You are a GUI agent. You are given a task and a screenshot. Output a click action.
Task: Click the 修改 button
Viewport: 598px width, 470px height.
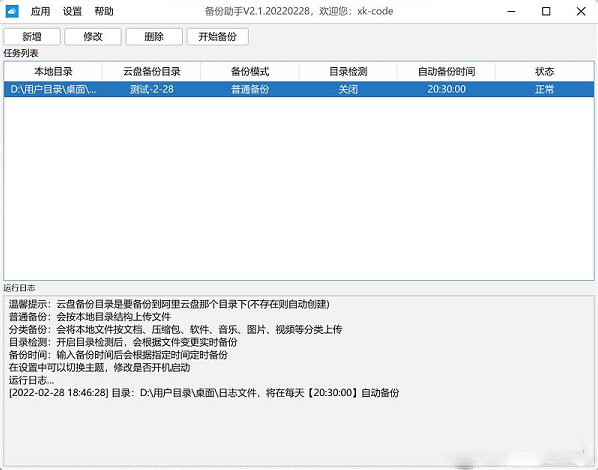click(93, 37)
